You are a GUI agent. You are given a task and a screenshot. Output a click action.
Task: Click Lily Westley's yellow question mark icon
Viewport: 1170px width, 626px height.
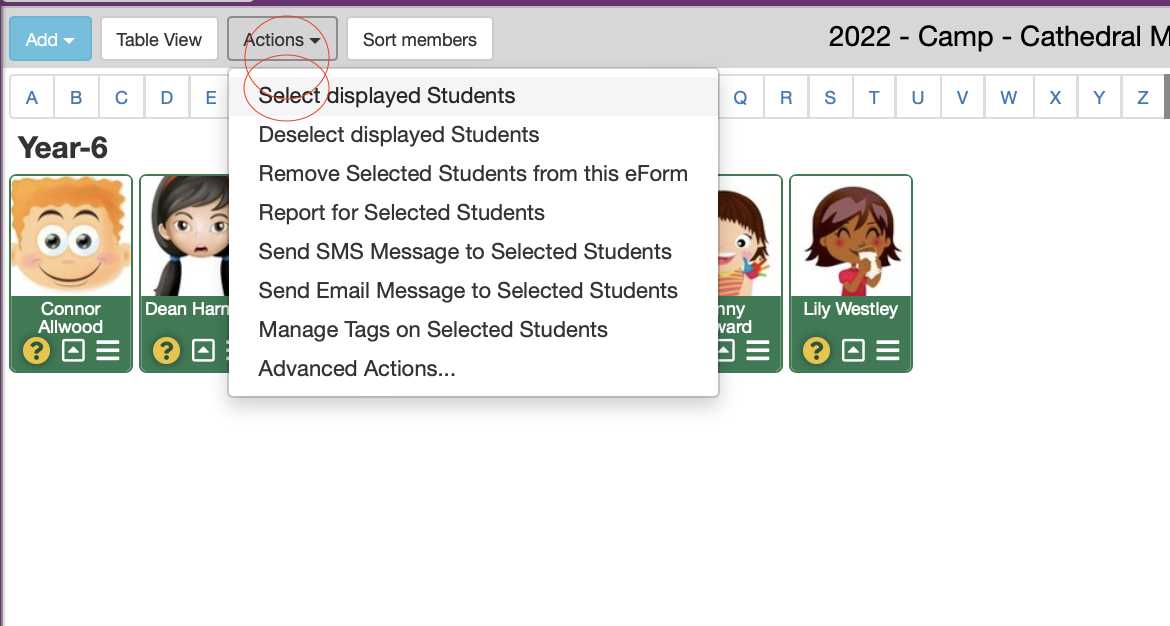816,351
